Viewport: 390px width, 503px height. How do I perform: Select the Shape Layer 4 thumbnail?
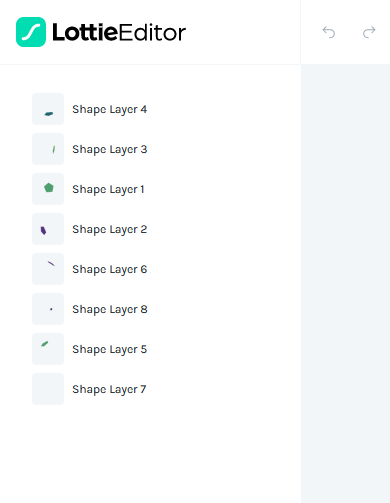click(48, 109)
